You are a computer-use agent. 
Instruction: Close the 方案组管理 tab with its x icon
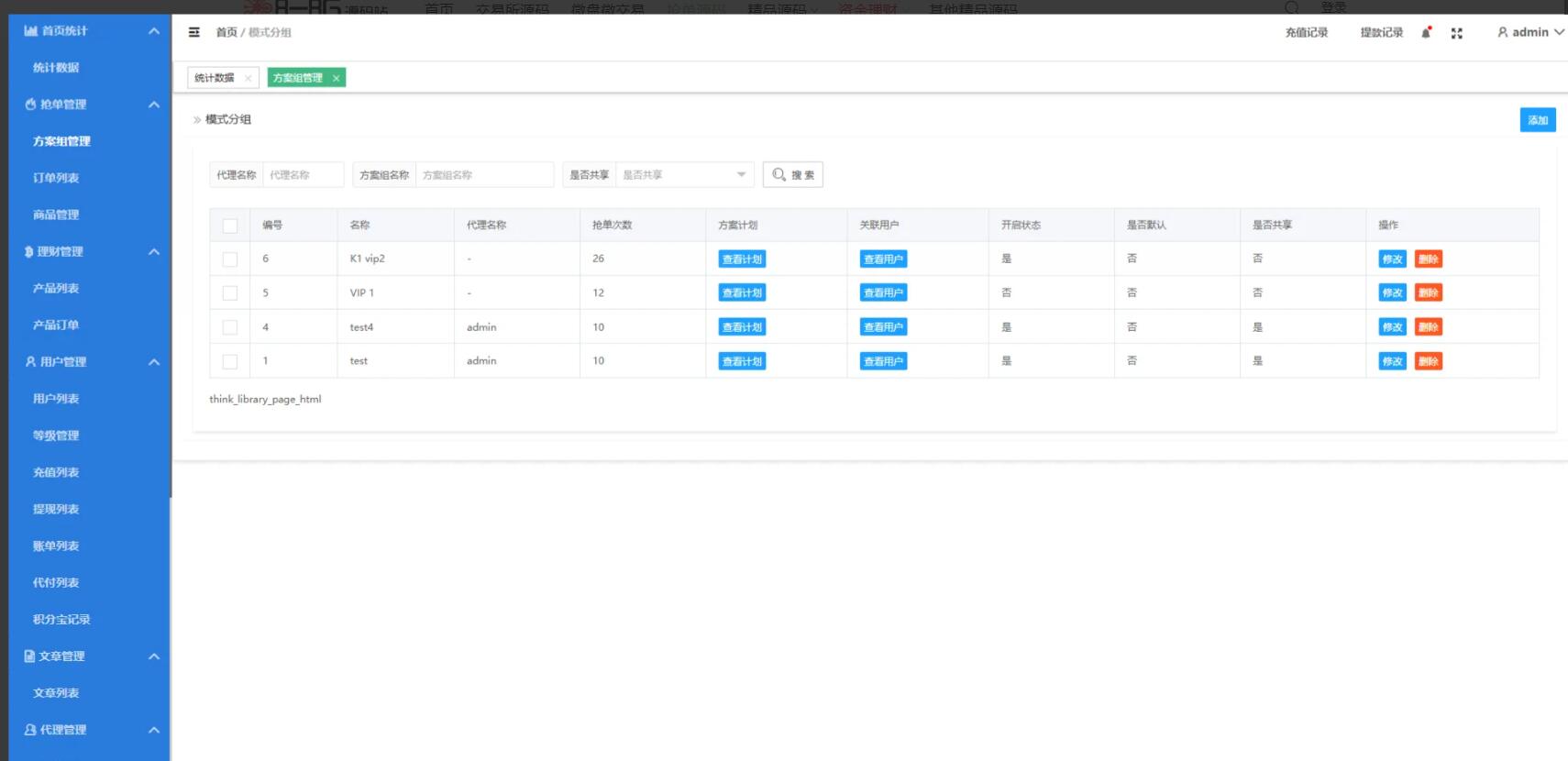tap(337, 79)
